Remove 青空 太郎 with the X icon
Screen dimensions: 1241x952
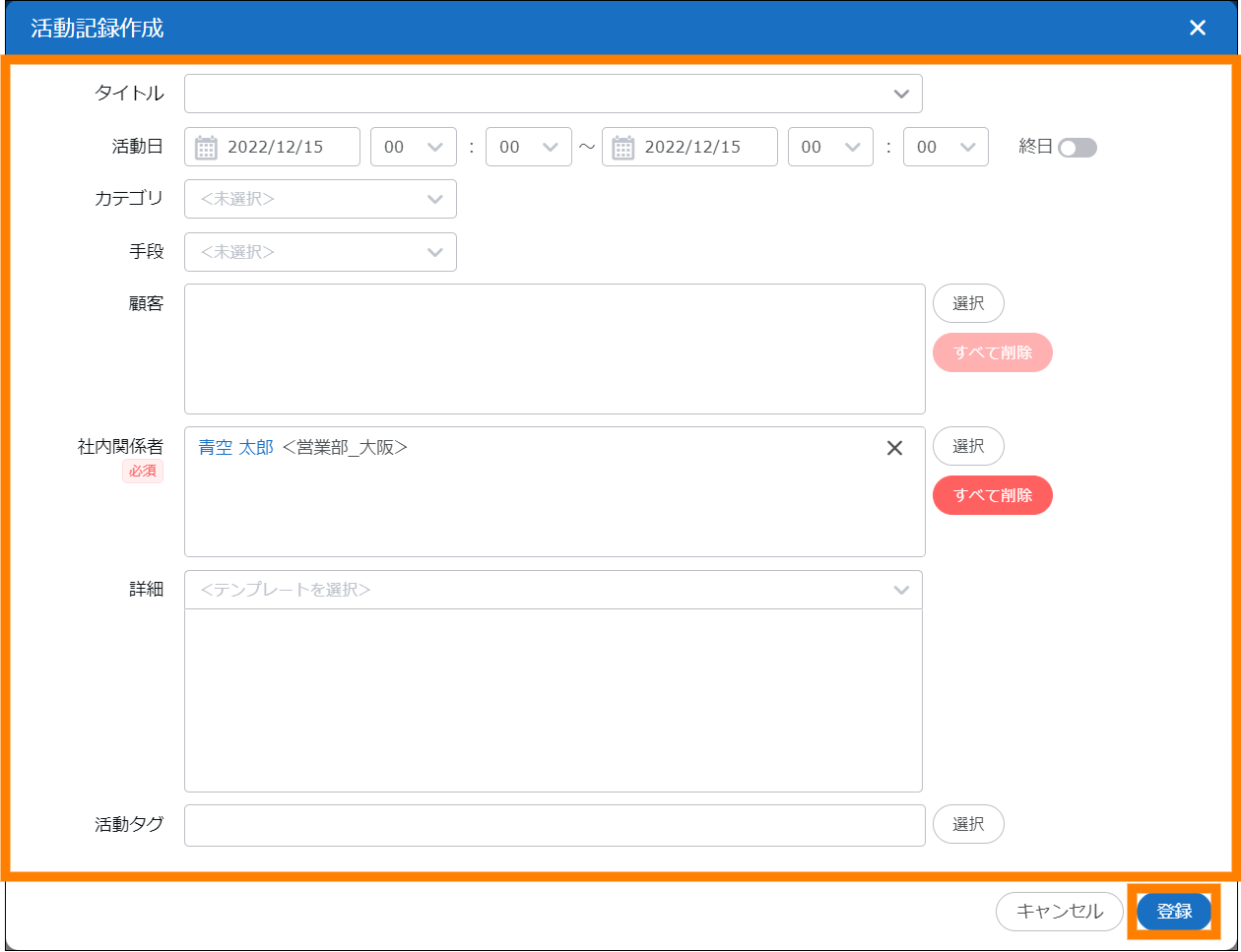pyautogui.click(x=894, y=448)
